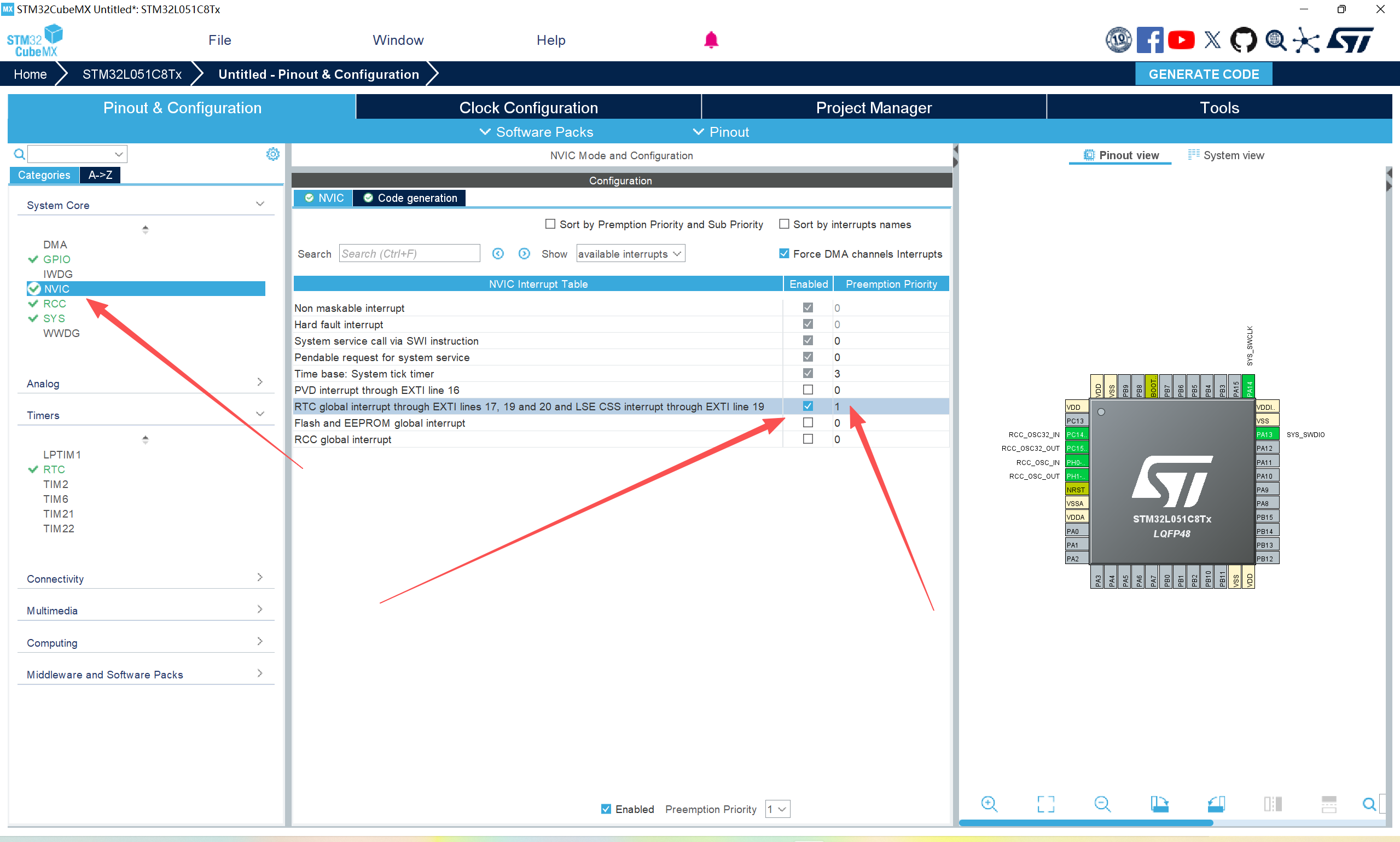Go to next search result arrow
The width and height of the screenshot is (1400, 842).
(x=524, y=254)
